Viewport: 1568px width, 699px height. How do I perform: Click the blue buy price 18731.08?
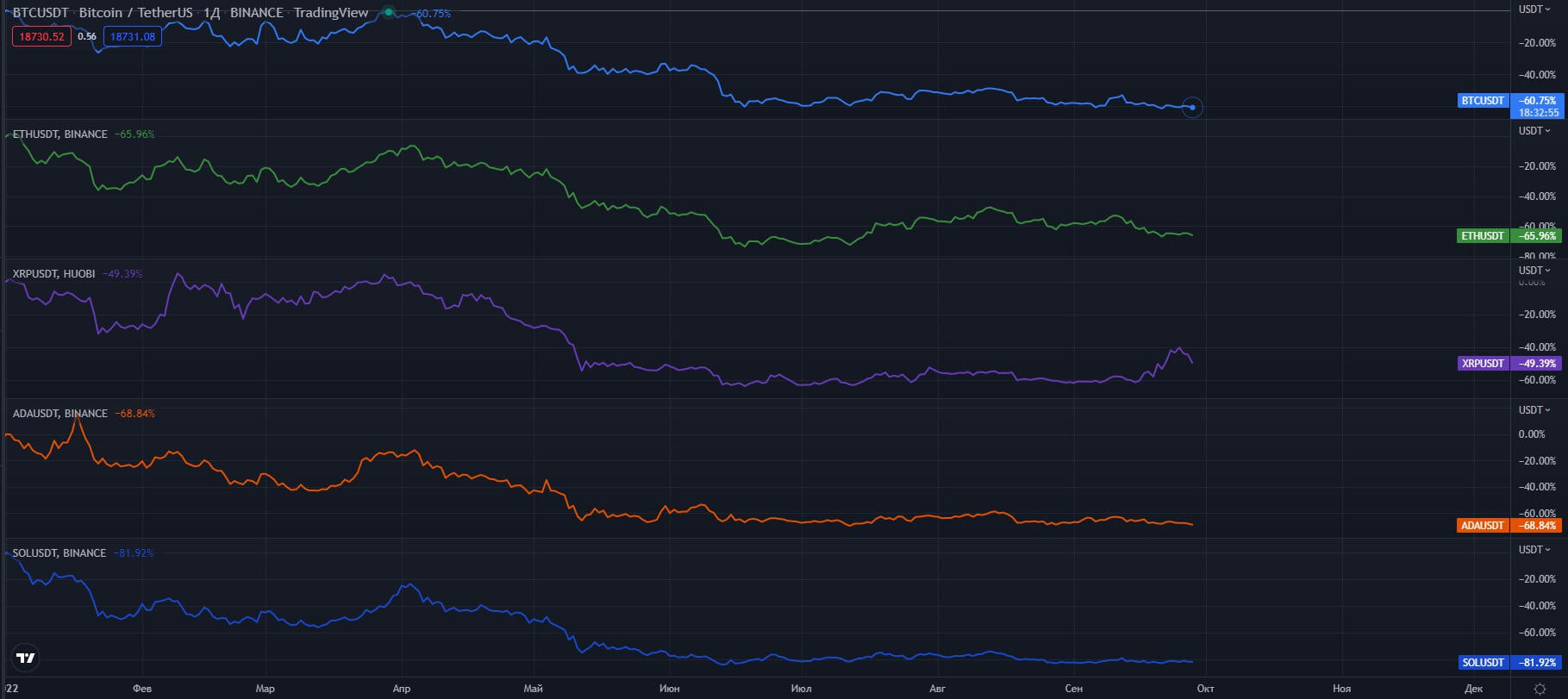coord(133,36)
